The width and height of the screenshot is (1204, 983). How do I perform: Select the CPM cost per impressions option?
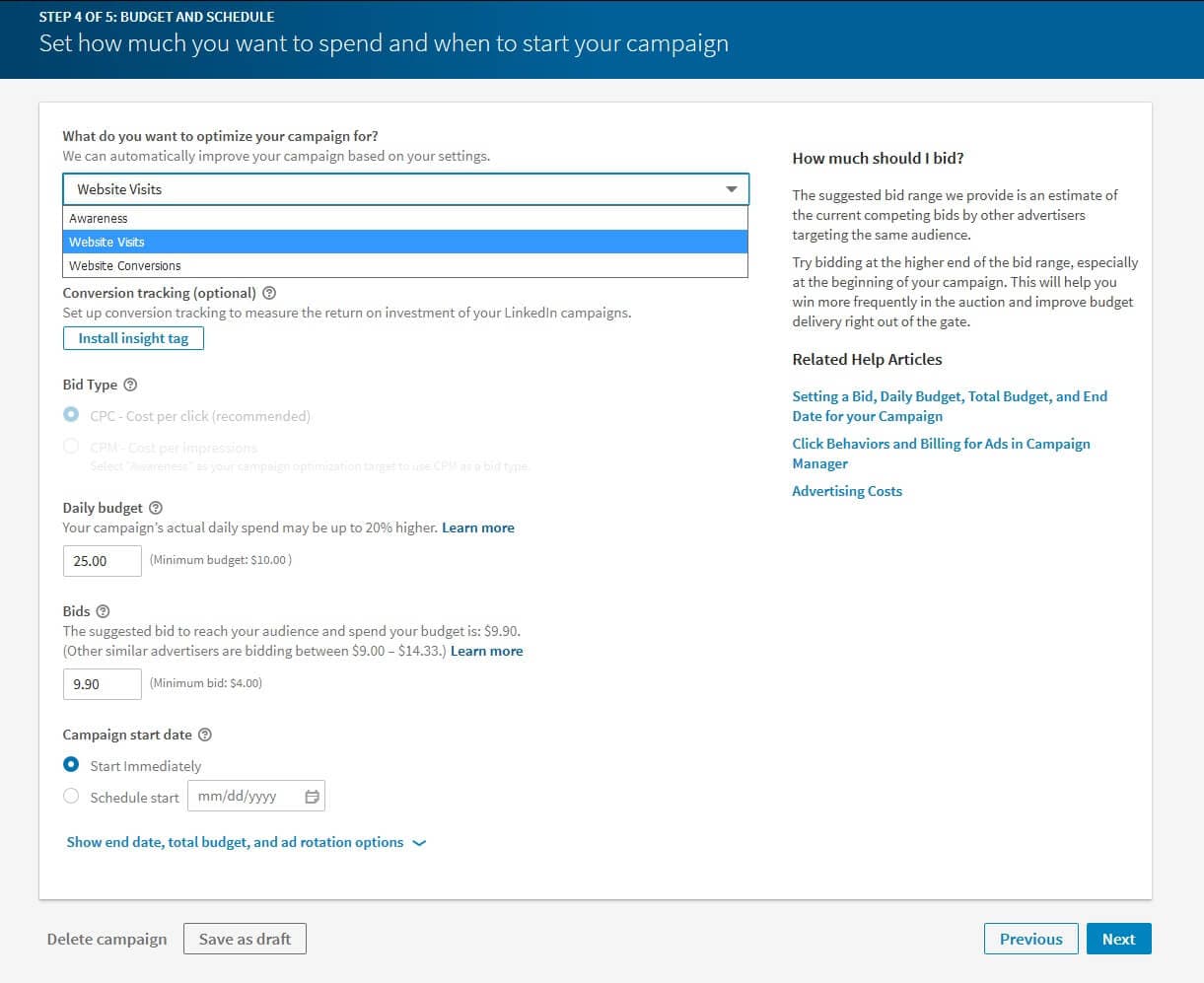click(70, 446)
